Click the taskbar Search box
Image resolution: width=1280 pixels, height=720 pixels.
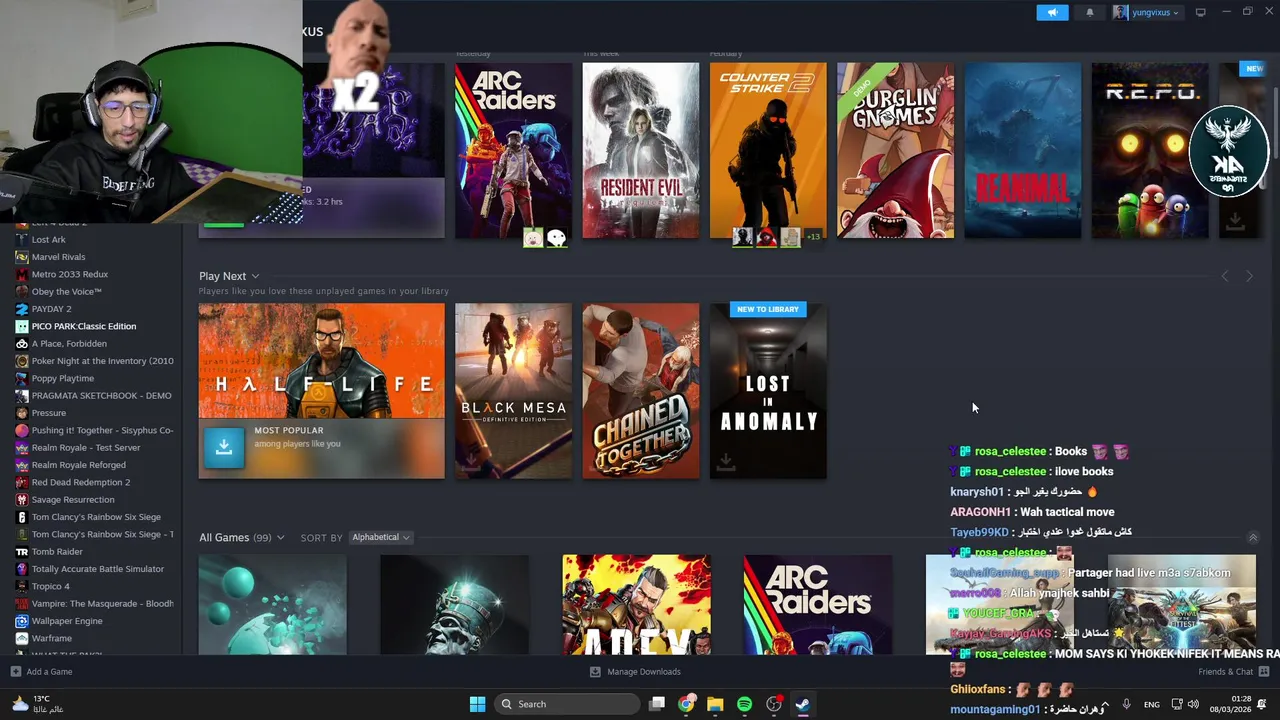567,704
